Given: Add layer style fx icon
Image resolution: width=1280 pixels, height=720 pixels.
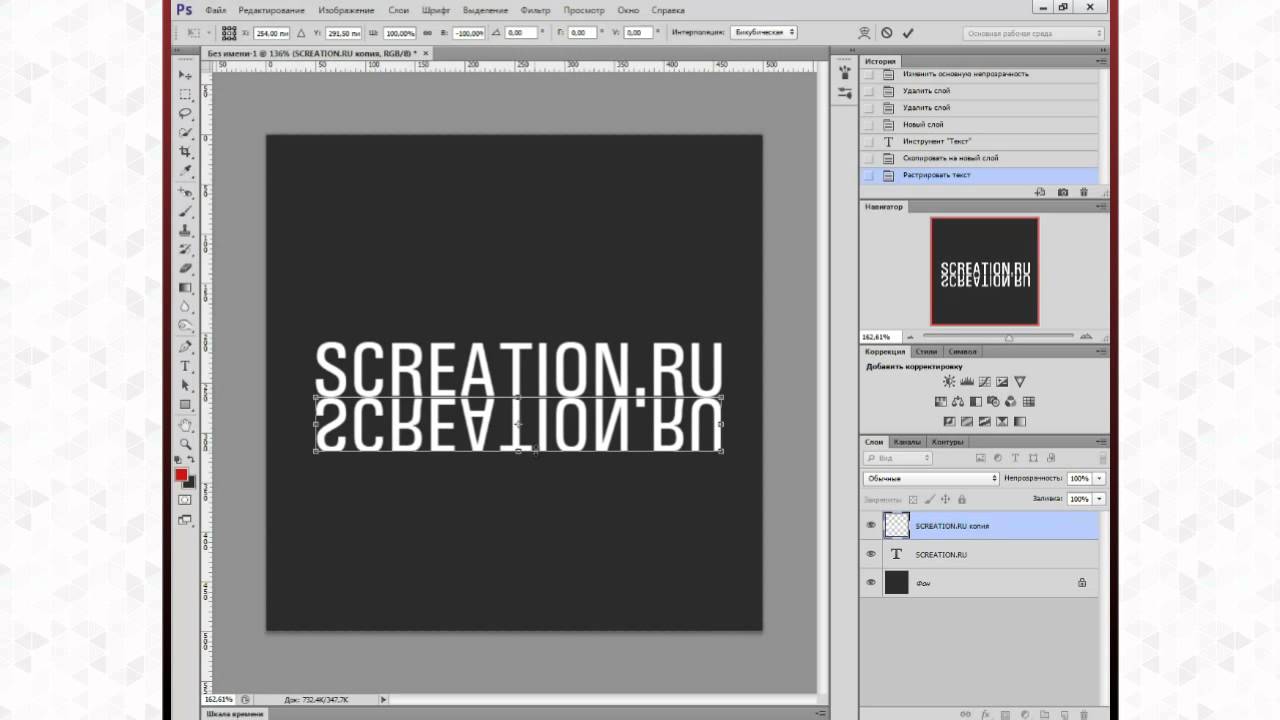Looking at the screenshot, I should [985, 714].
